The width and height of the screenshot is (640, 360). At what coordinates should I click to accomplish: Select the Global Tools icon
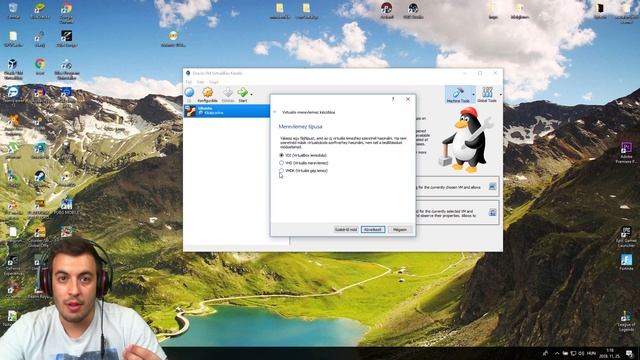[487, 92]
